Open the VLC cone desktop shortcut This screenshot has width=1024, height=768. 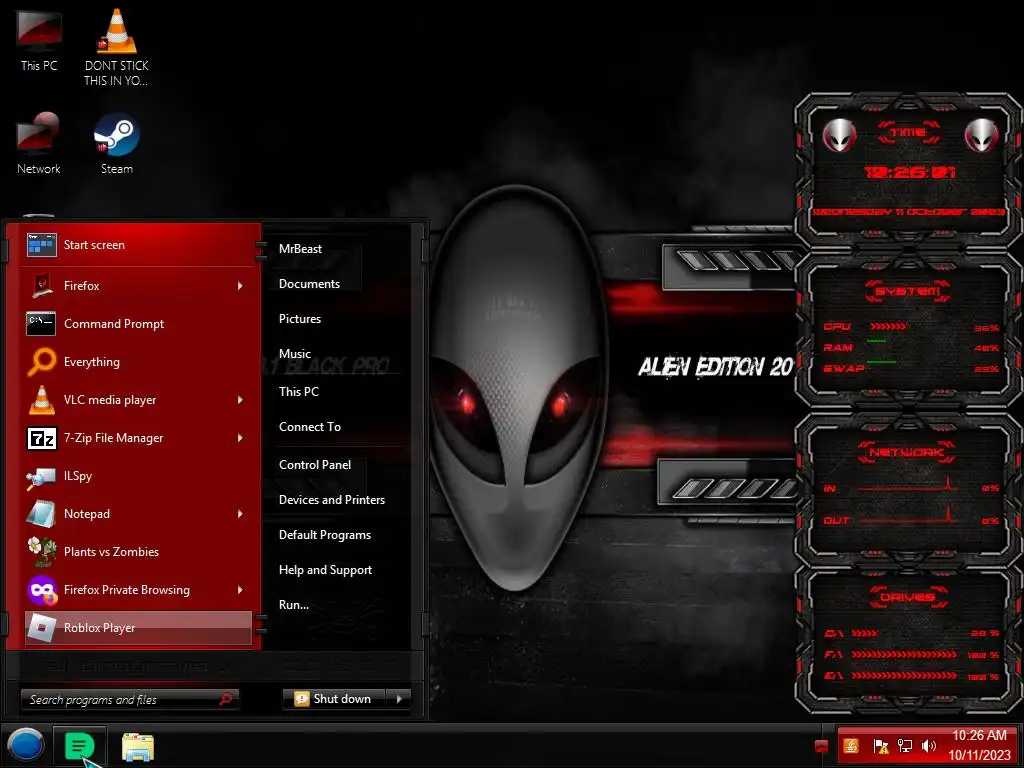tap(116, 46)
